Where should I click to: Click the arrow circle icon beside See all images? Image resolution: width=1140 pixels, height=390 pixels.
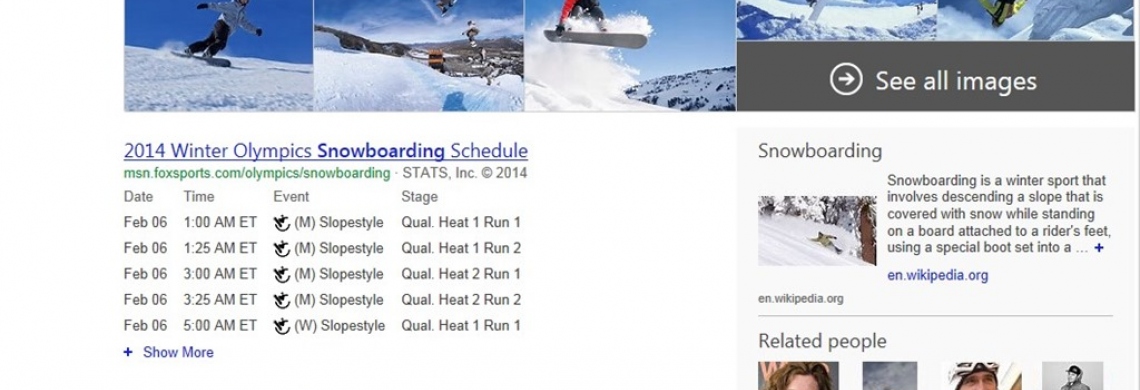(x=846, y=79)
